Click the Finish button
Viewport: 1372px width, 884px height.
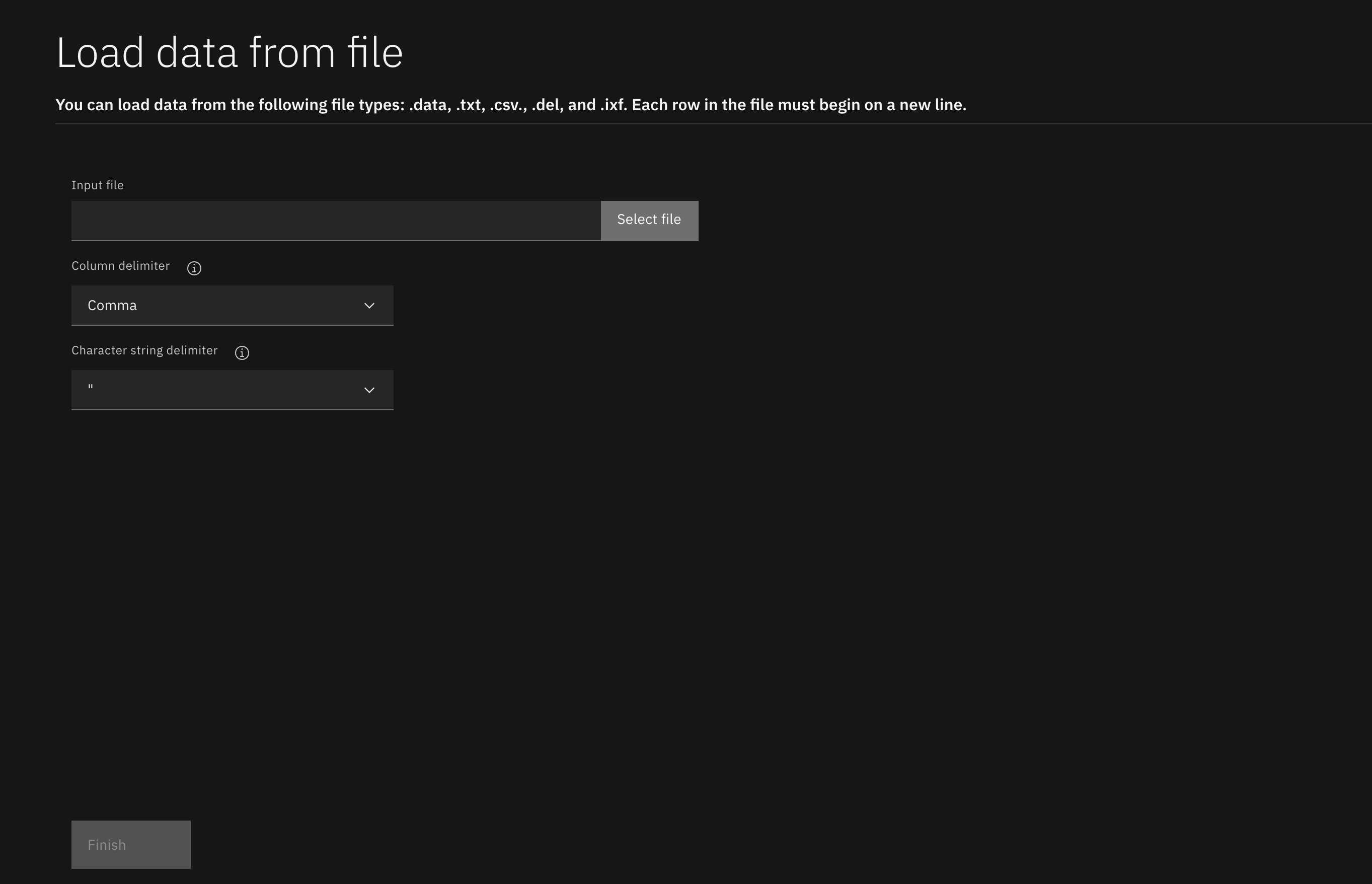131,844
